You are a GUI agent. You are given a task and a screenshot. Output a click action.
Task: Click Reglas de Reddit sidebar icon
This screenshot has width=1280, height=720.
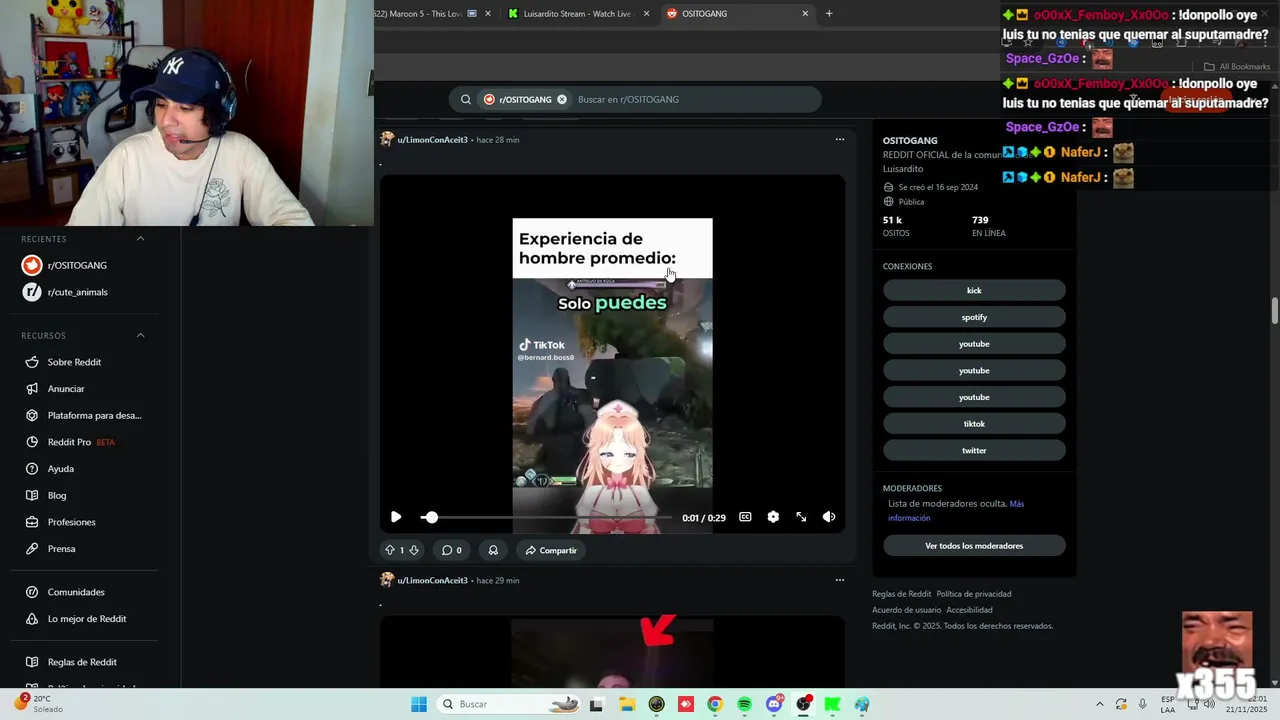(x=31, y=662)
